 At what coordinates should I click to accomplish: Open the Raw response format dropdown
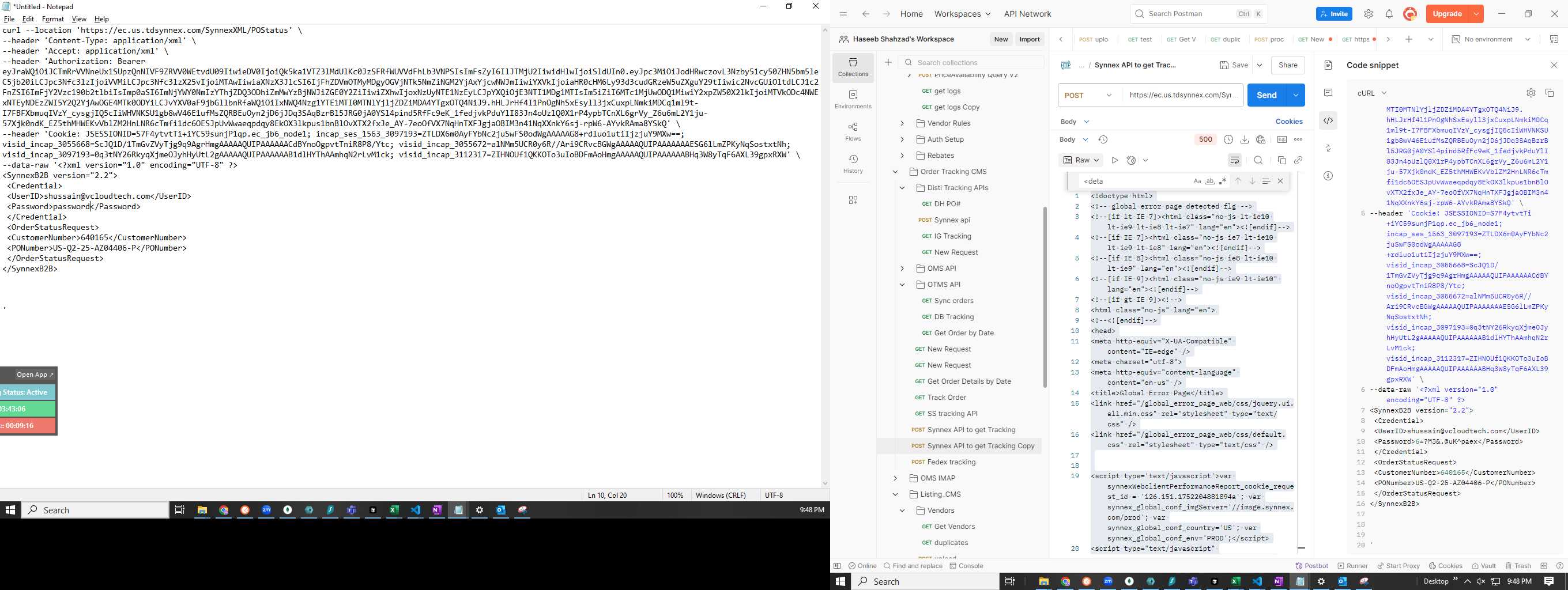(x=1081, y=160)
